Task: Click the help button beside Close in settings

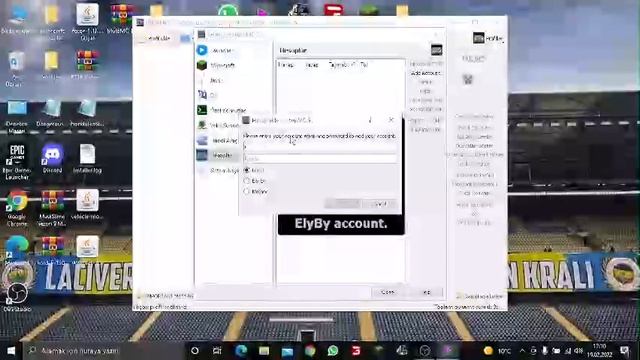Action: [427, 292]
